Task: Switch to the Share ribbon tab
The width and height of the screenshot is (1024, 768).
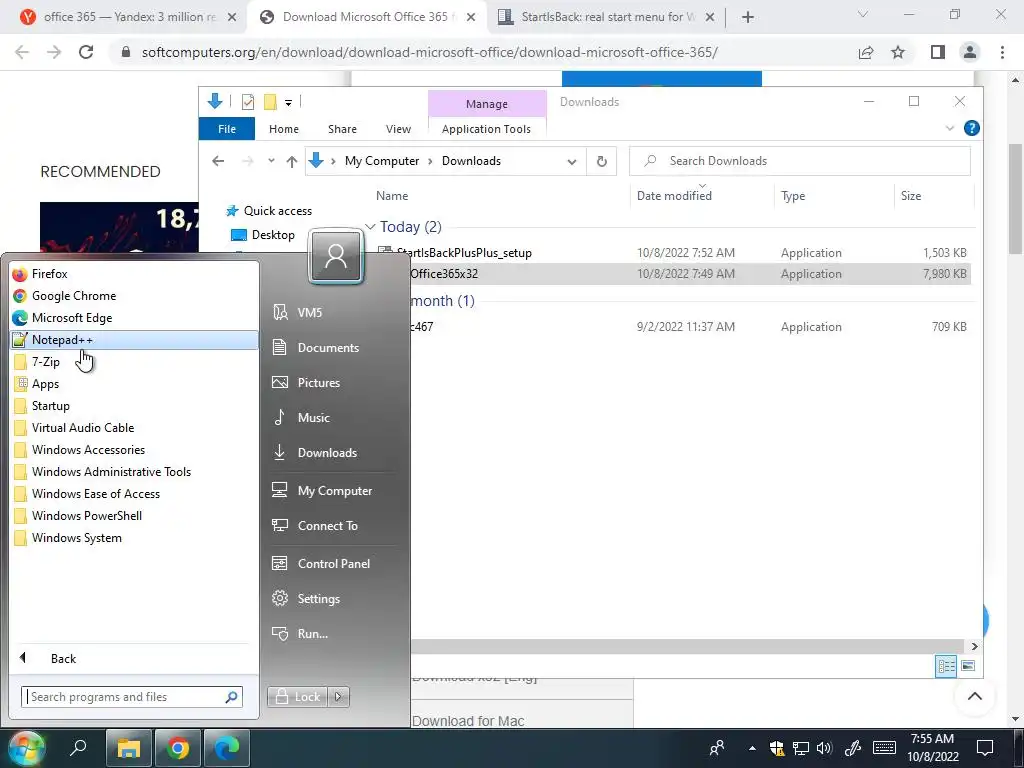Action: pos(342,129)
